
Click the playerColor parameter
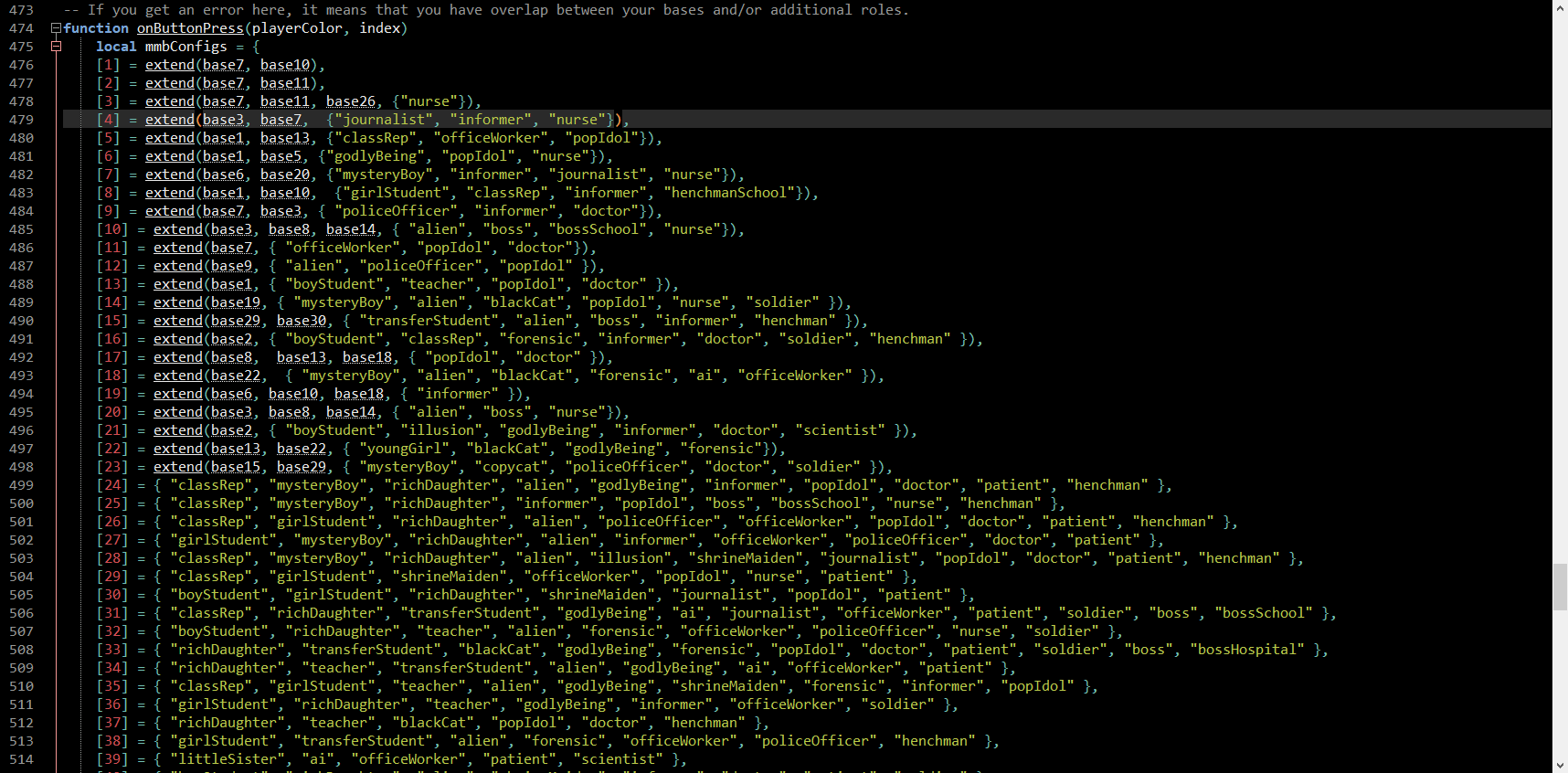(297, 28)
